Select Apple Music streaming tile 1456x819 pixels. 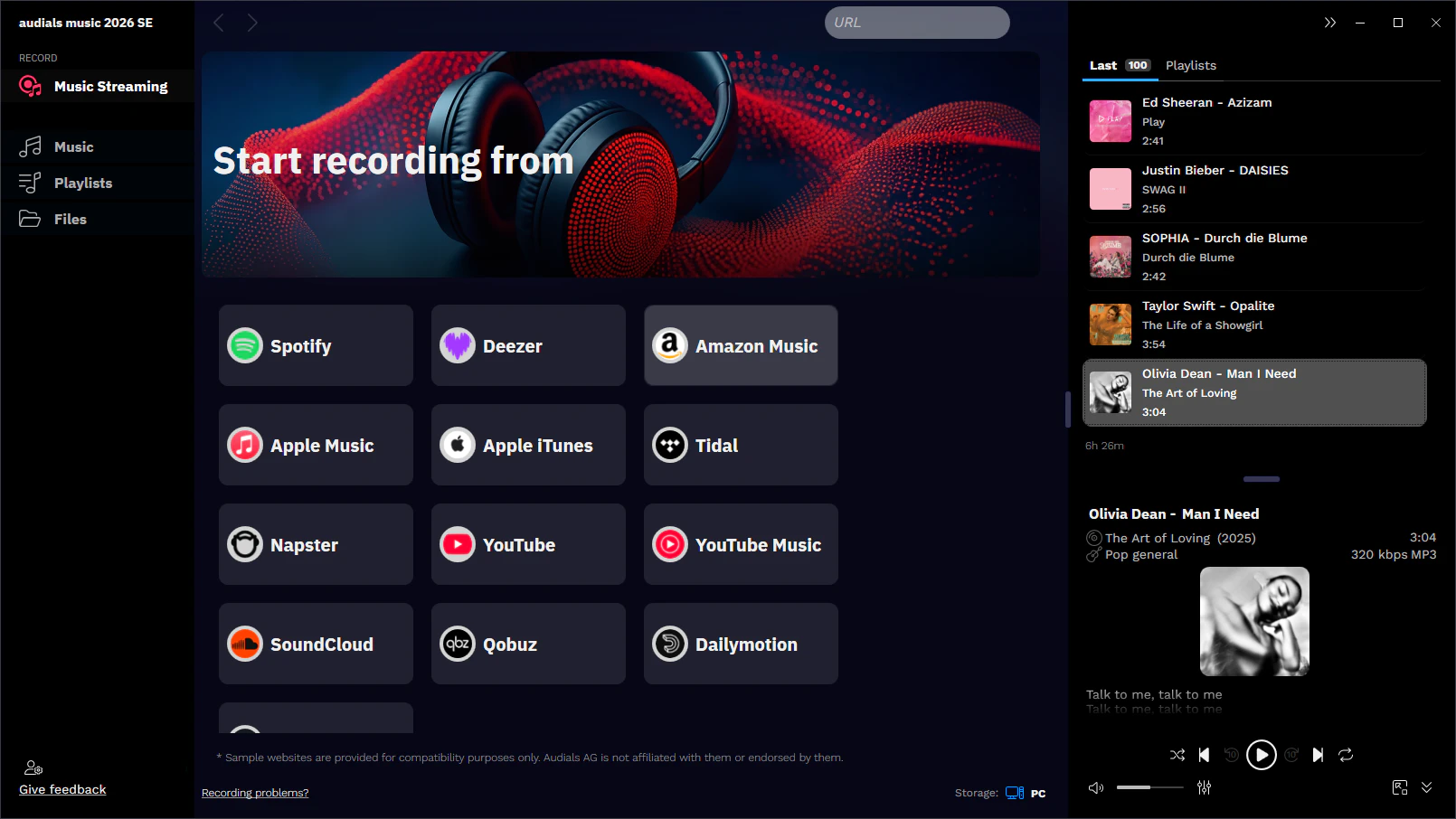[316, 445]
